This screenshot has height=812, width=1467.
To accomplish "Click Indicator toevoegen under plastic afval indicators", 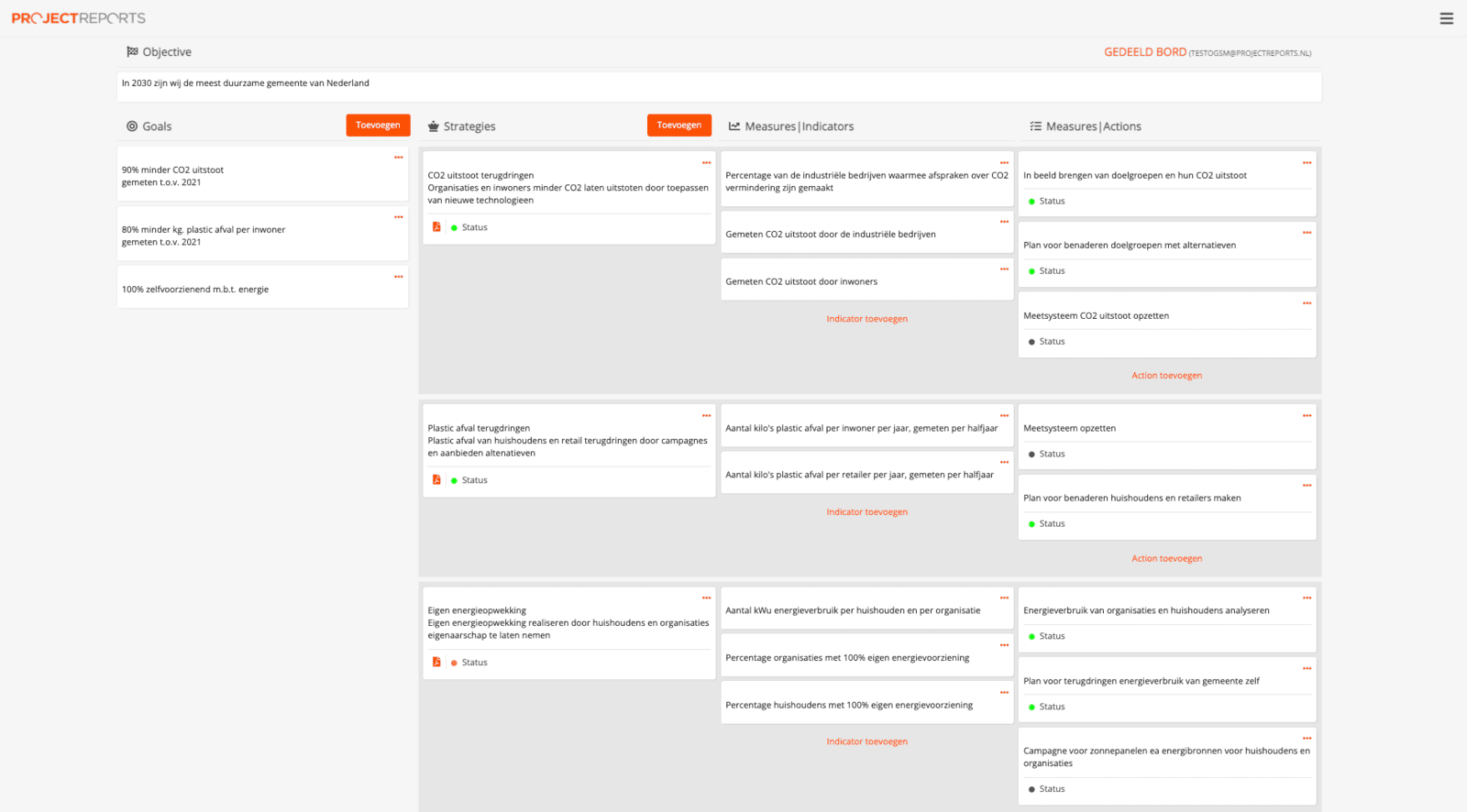I will (x=866, y=512).
